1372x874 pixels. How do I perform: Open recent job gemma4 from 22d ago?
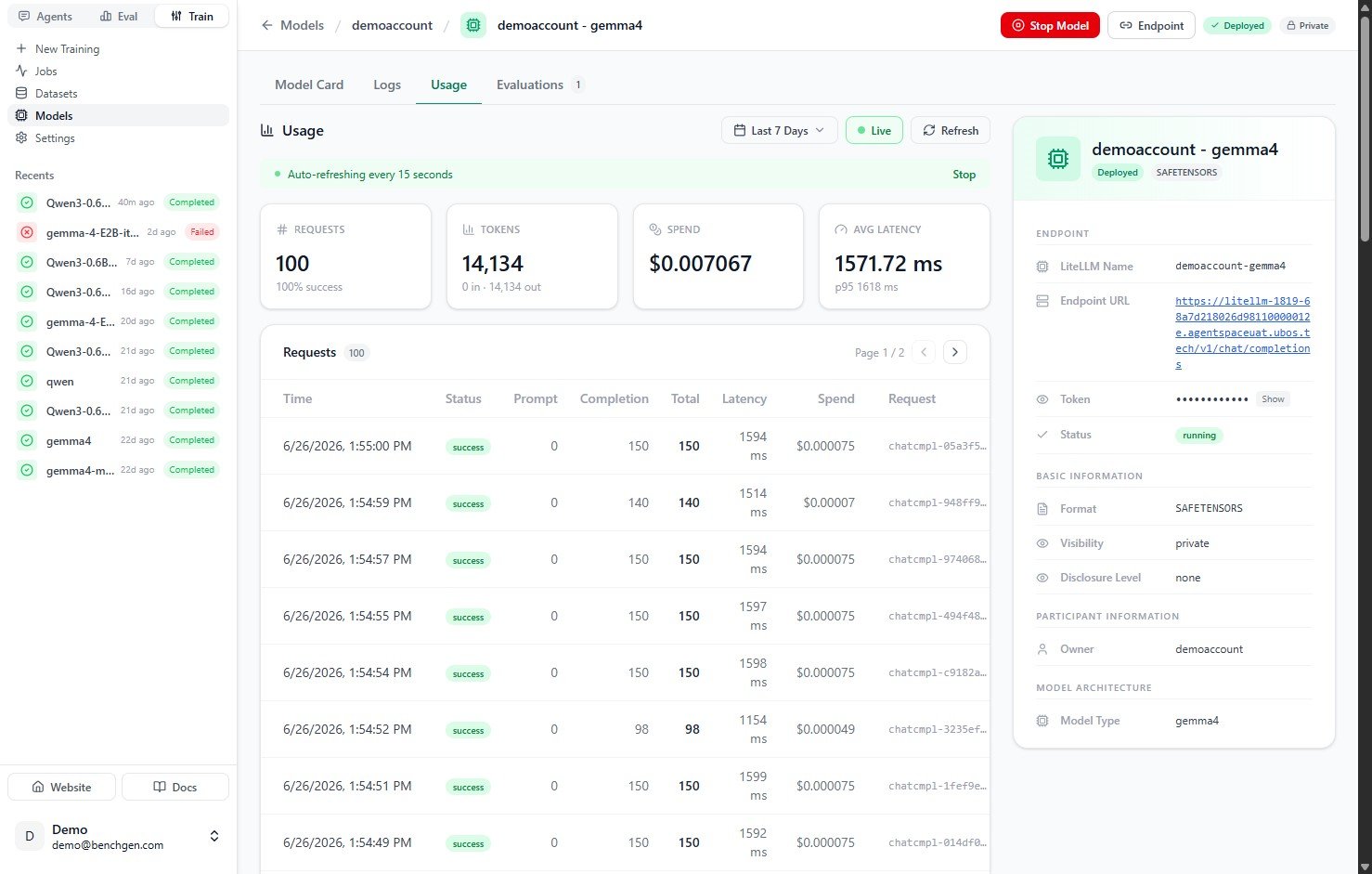coord(119,440)
